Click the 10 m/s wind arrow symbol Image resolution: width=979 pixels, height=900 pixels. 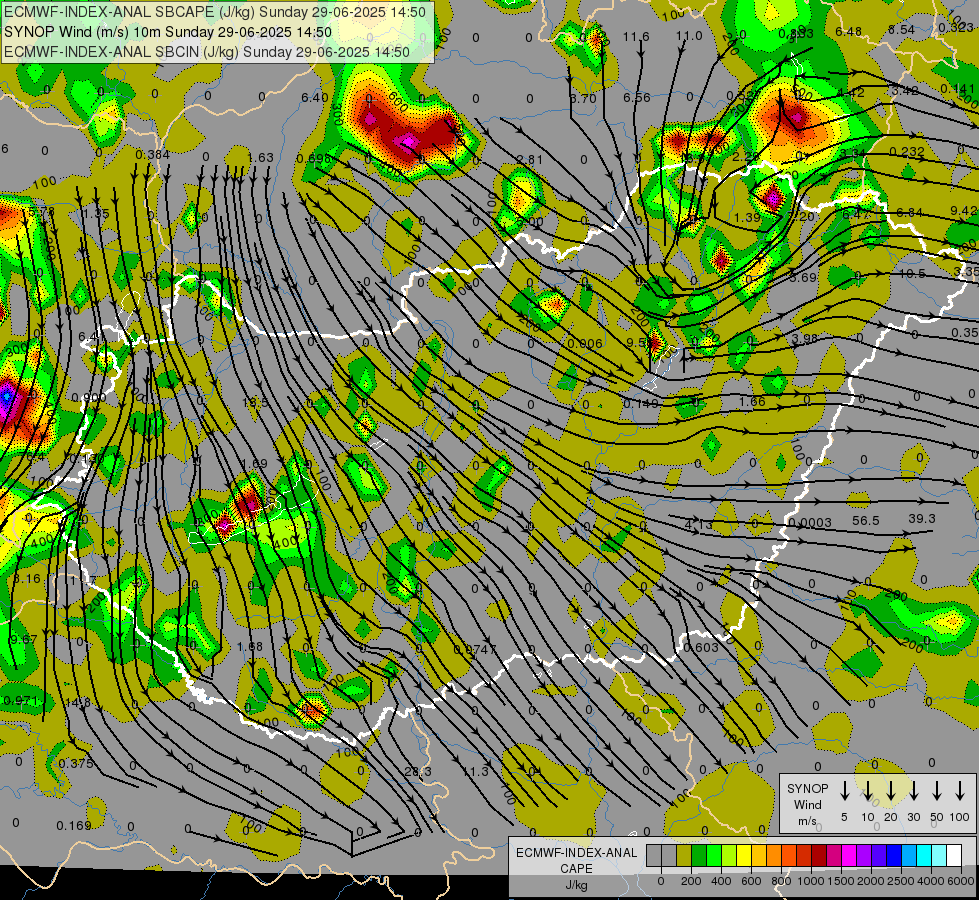[868, 791]
